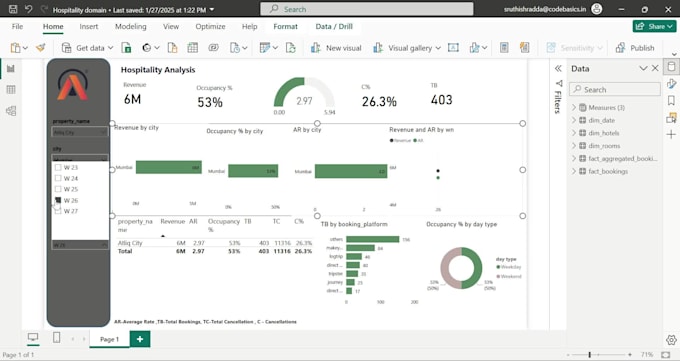Switch to the Insert ribbon tab
Screen dimensions: 680x361
(88, 26)
